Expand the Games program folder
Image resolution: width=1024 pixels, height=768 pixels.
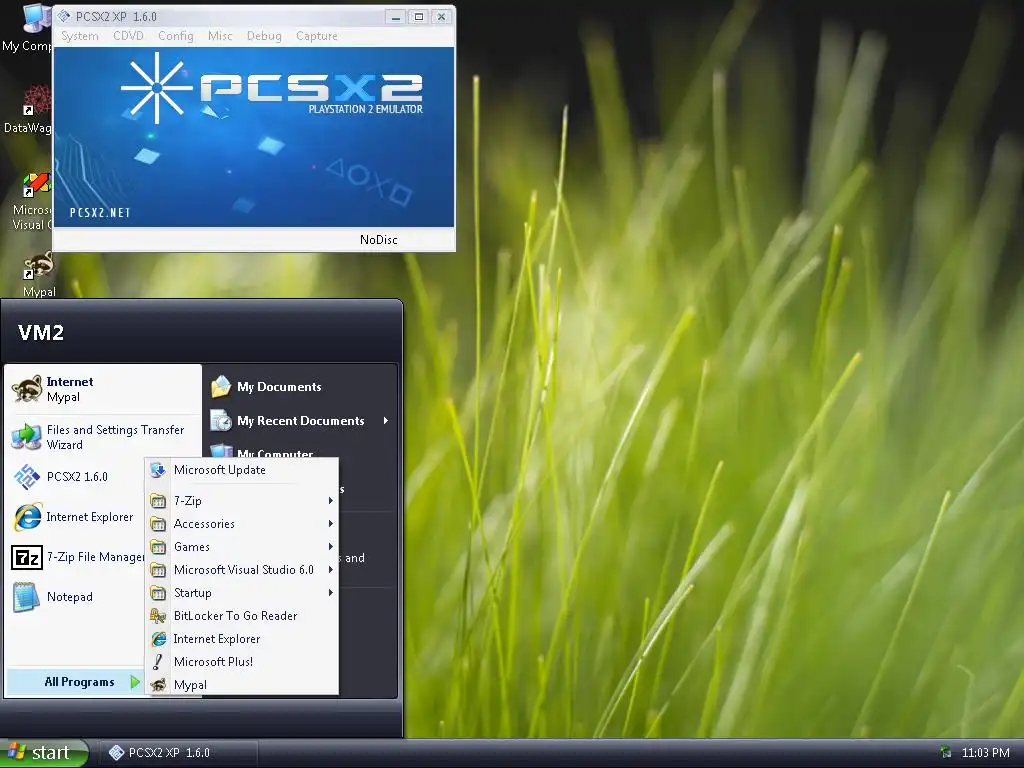click(x=242, y=547)
